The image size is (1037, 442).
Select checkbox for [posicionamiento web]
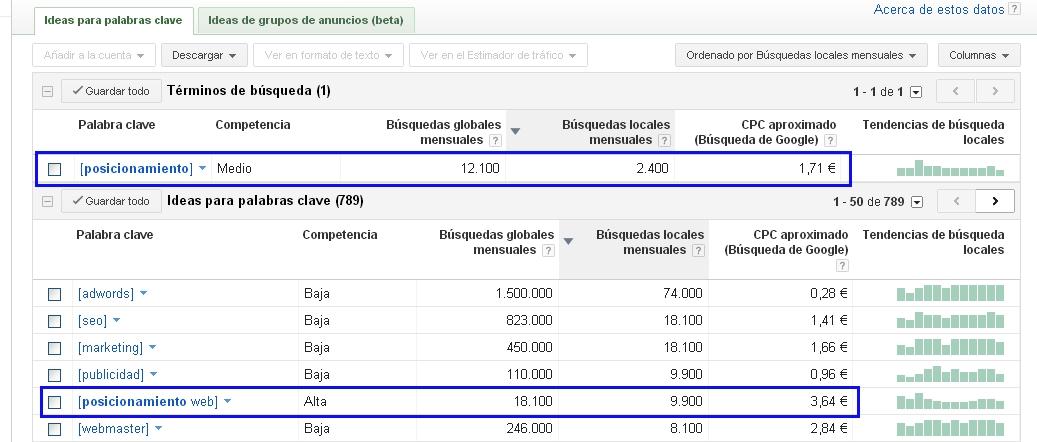click(x=54, y=402)
